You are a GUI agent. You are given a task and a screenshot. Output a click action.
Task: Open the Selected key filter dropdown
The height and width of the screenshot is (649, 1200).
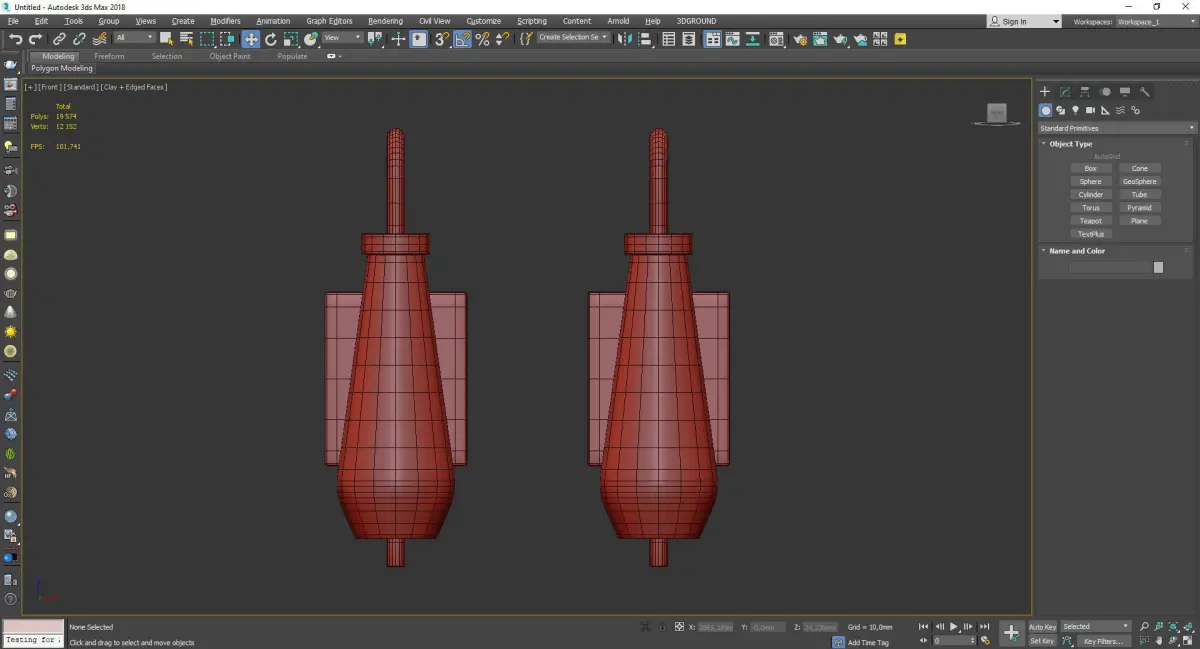[x=1096, y=627]
